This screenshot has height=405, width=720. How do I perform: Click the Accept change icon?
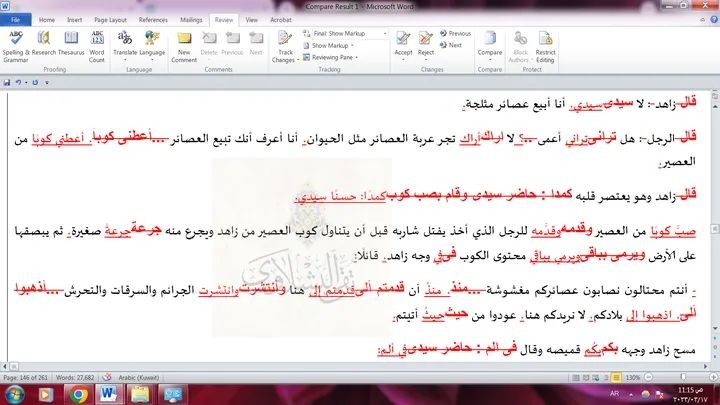403,38
